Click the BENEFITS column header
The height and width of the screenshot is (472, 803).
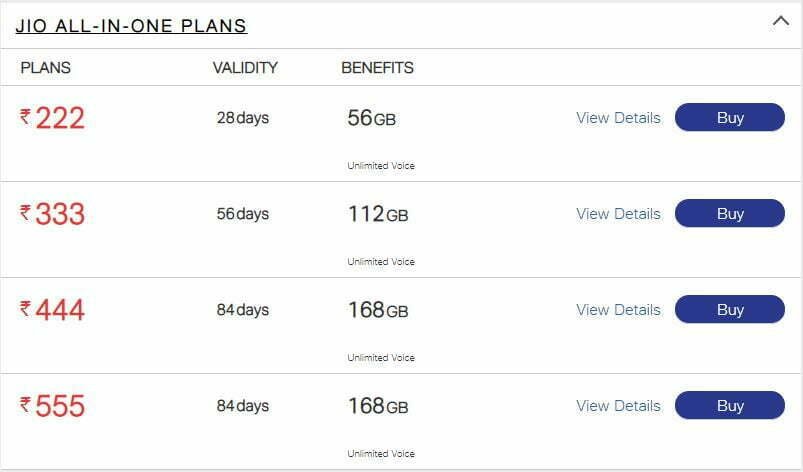click(377, 68)
